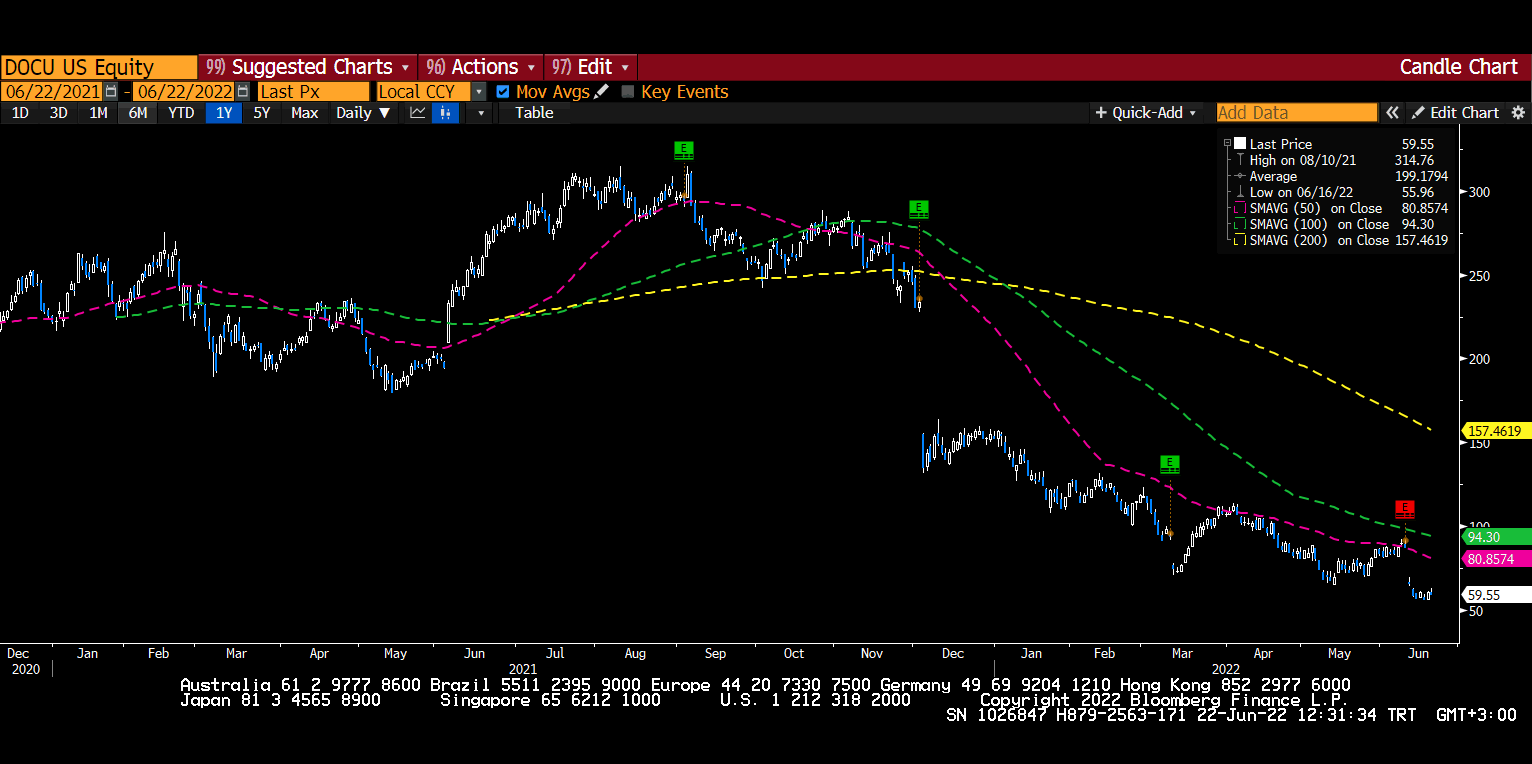This screenshot has height=764, width=1532.
Task: Click the green earnings marker in March 2022
Action: point(1170,463)
